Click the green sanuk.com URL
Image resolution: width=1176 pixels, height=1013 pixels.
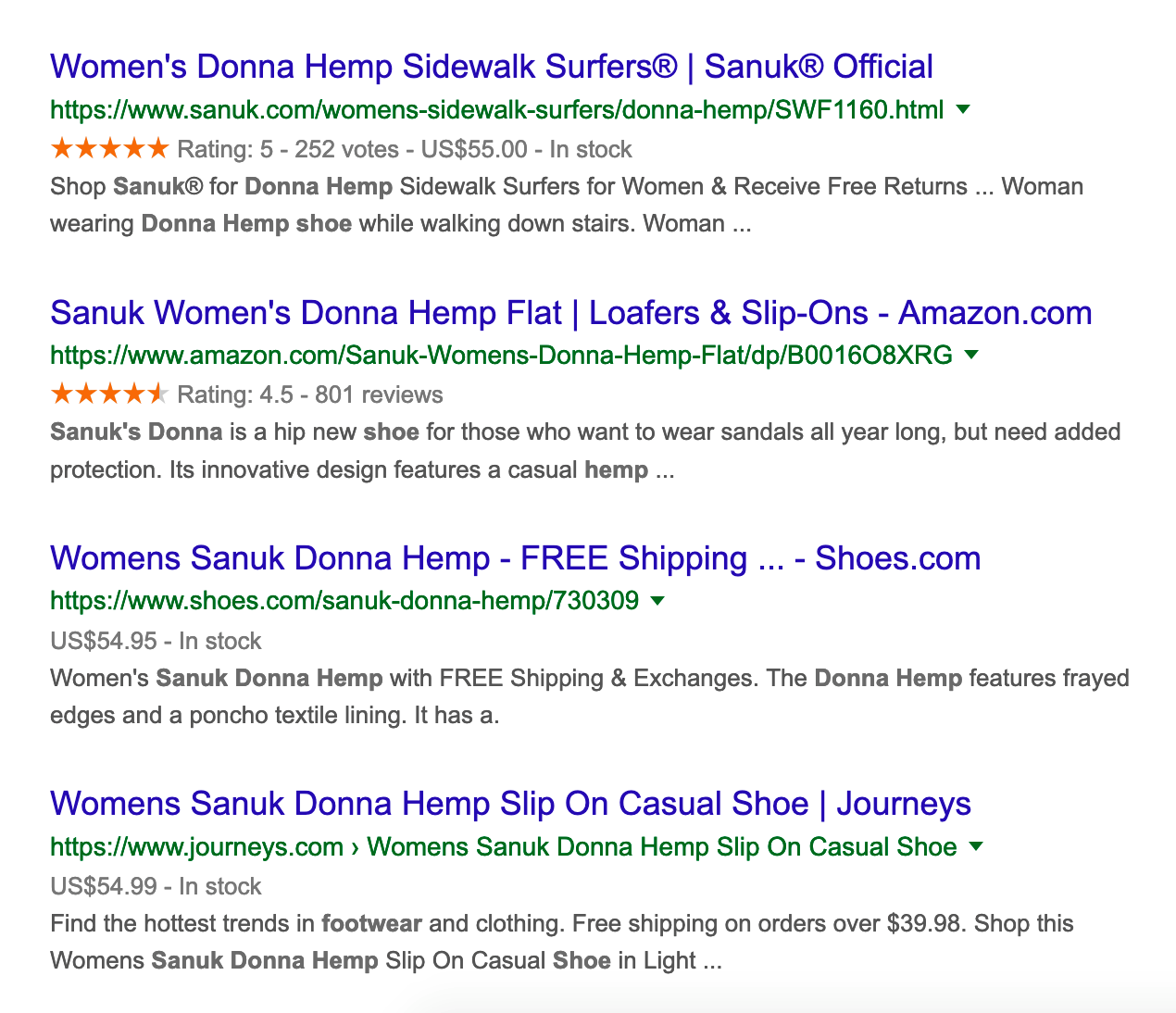pyautogui.click(x=496, y=110)
